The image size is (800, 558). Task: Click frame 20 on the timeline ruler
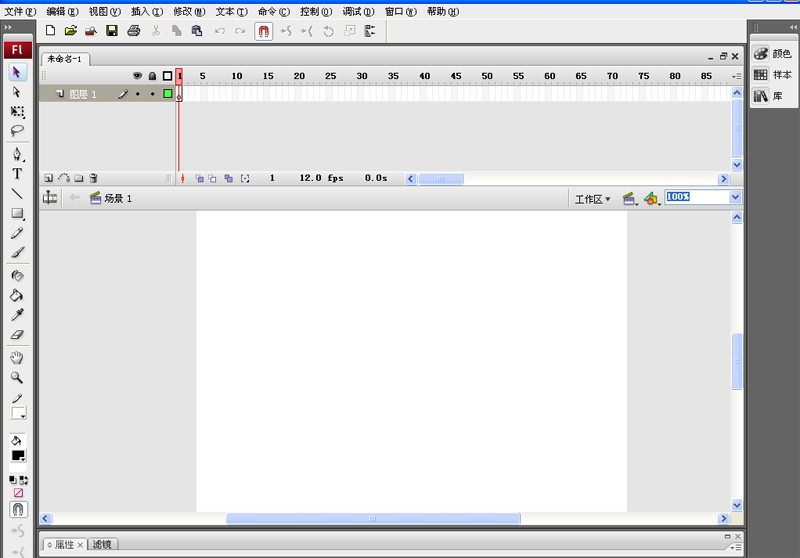point(299,76)
